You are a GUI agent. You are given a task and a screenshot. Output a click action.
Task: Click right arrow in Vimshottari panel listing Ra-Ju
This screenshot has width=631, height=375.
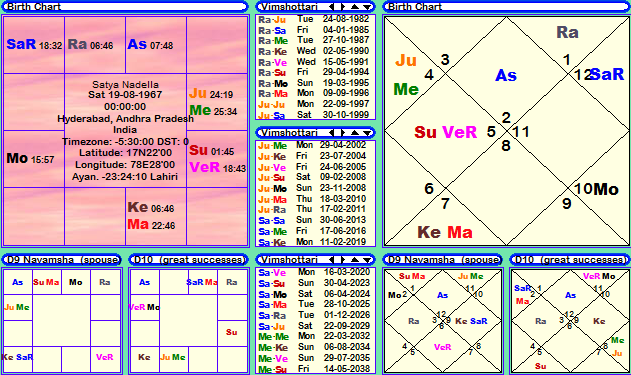(x=342, y=7)
